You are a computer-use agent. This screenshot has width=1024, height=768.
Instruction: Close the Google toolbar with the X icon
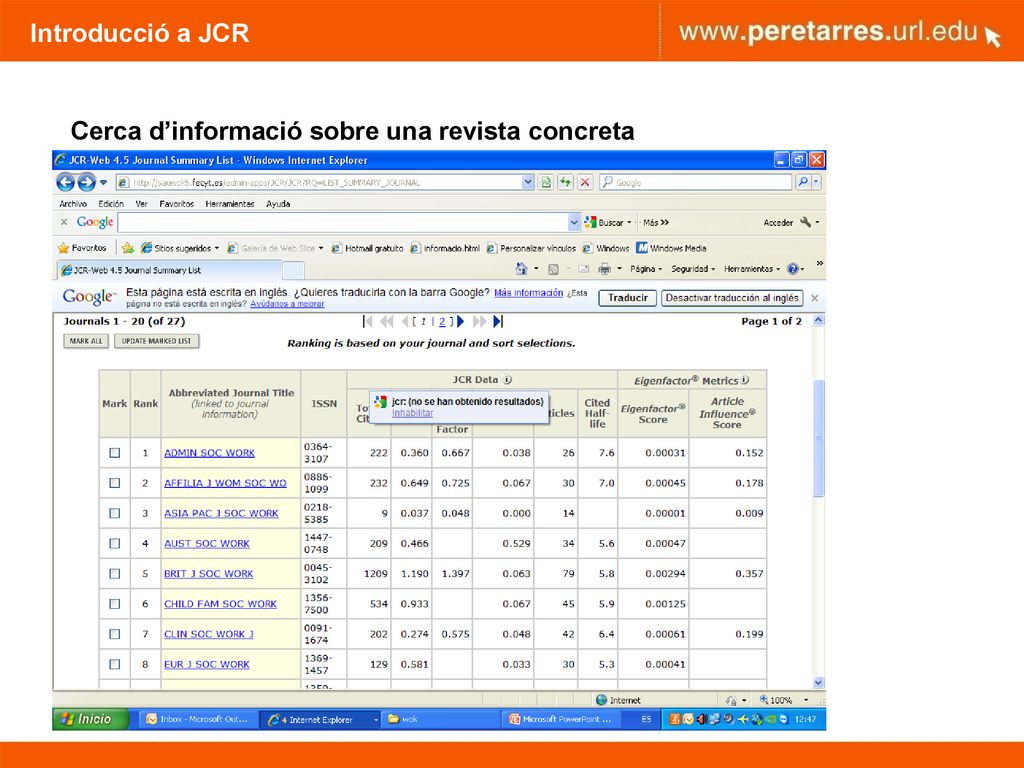coord(64,222)
